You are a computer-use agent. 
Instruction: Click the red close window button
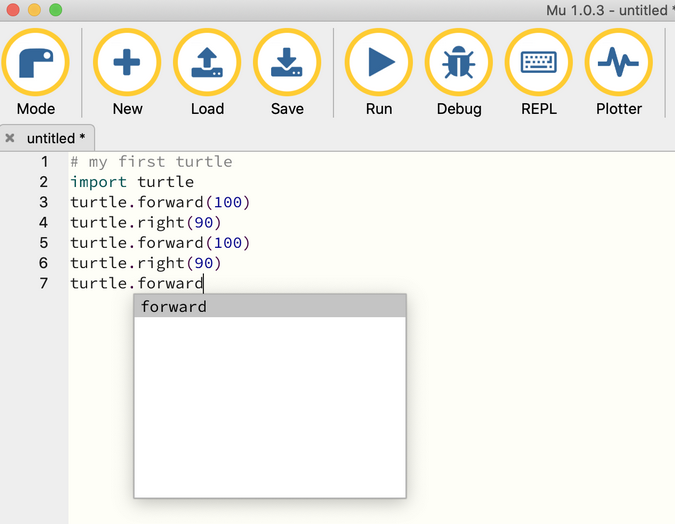pos(13,10)
